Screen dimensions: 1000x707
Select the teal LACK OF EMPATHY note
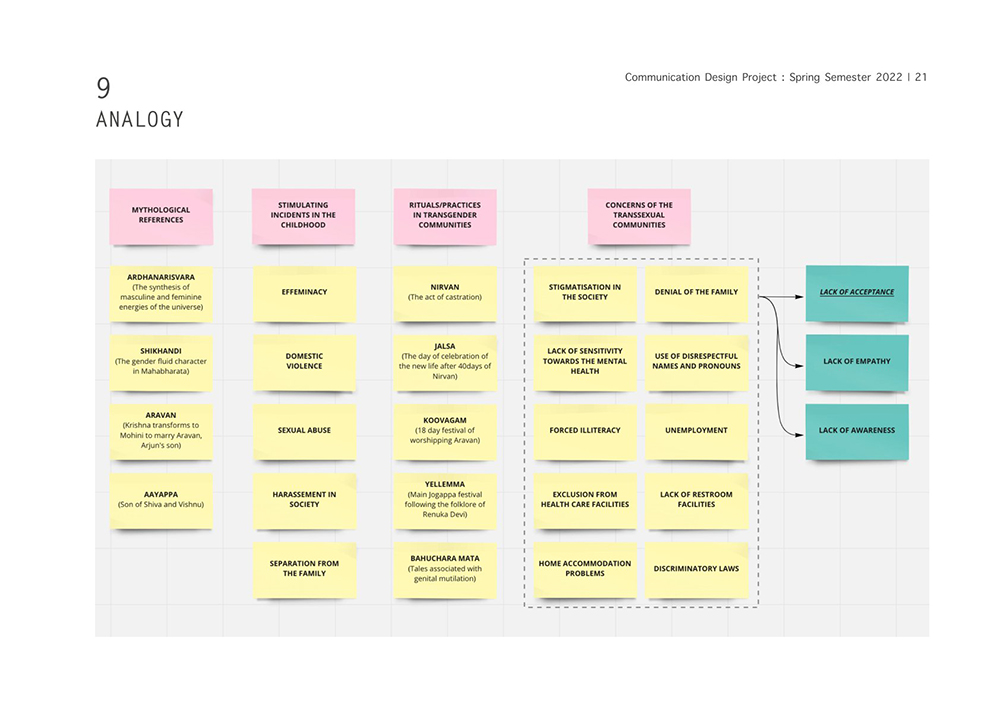857,362
